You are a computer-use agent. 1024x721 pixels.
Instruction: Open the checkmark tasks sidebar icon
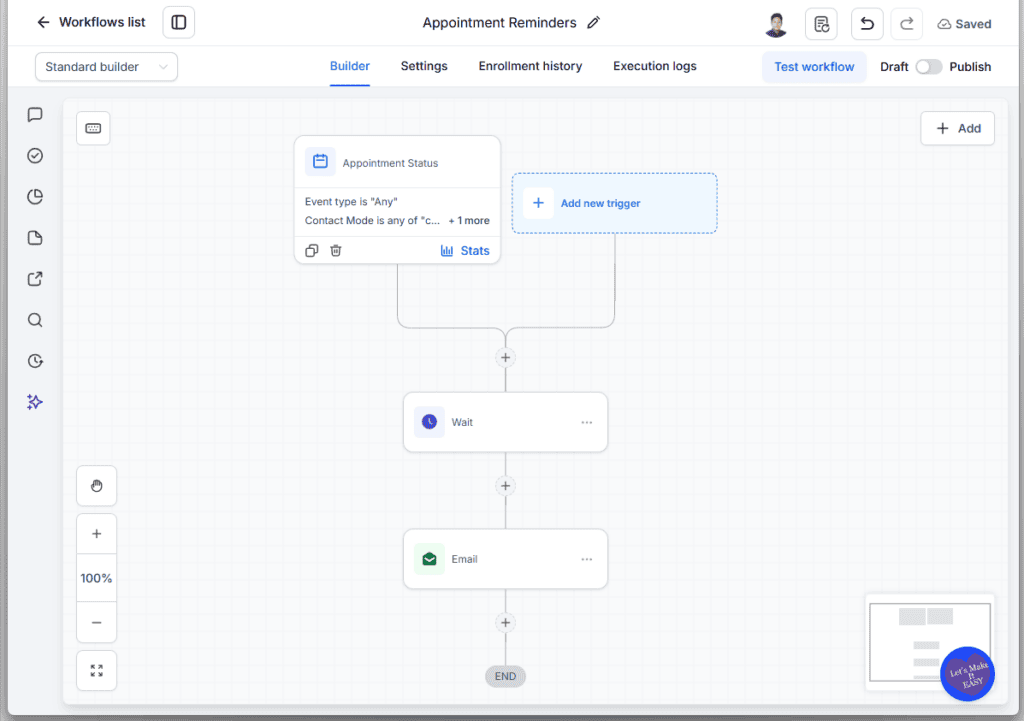(35, 155)
